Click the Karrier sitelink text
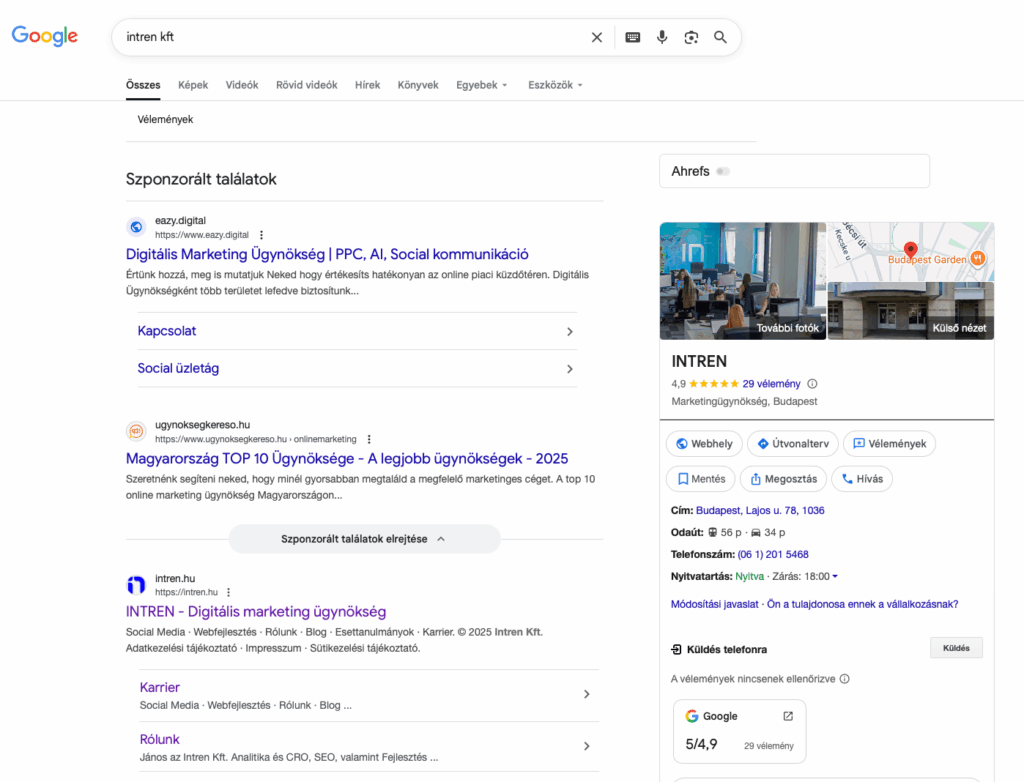Viewport: 1024px width, 782px height. click(x=159, y=687)
